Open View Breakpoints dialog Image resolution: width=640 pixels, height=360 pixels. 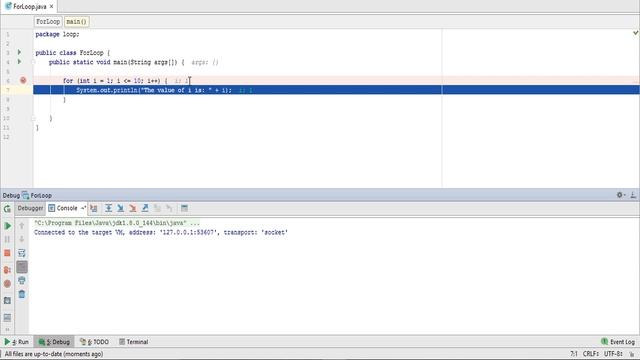[7, 270]
